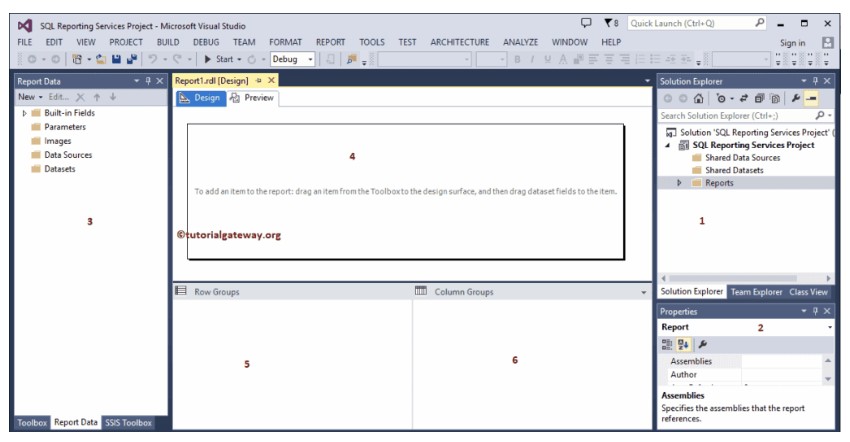Click the Bold formatting icon

[x=517, y=59]
